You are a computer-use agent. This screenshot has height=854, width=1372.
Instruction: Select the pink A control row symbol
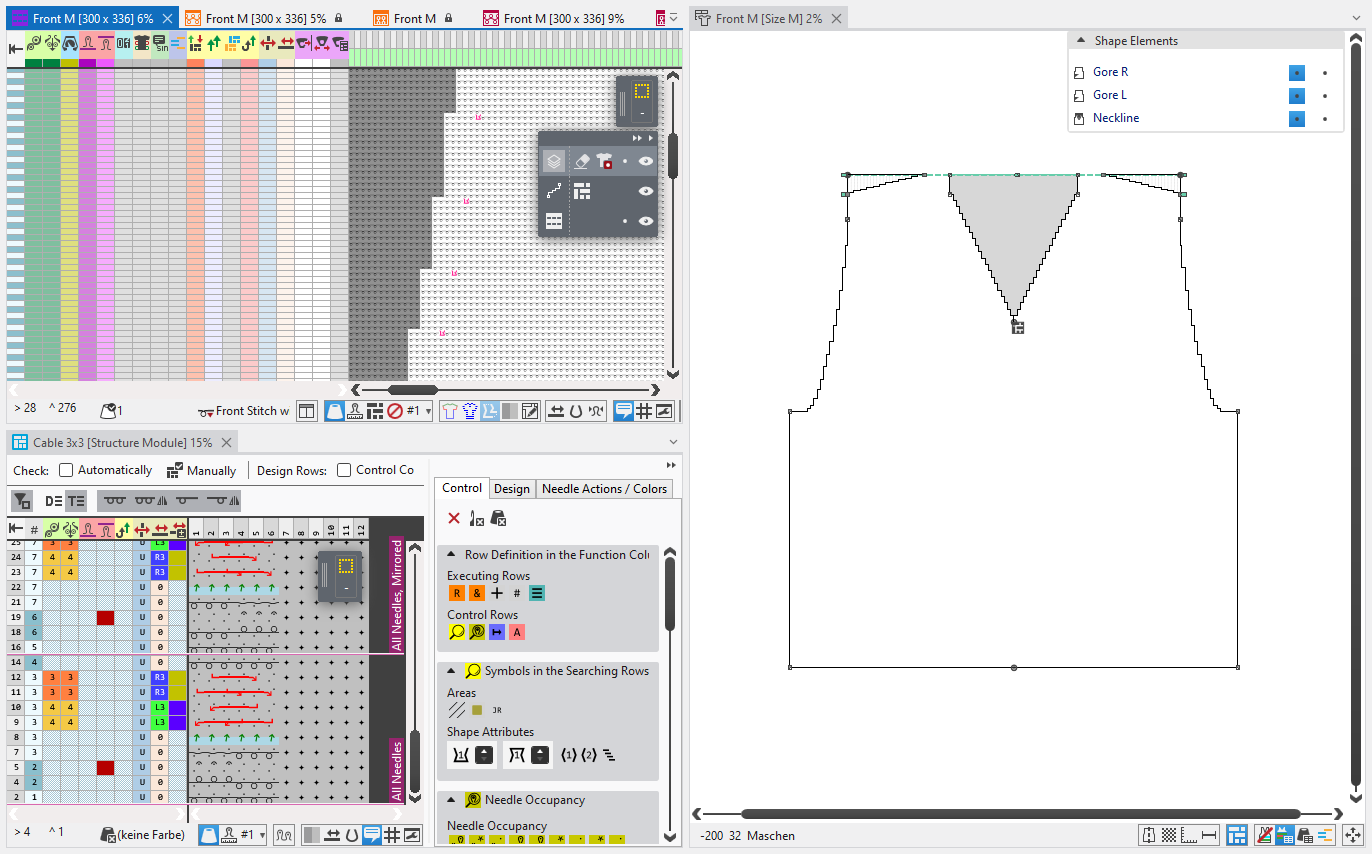(517, 632)
